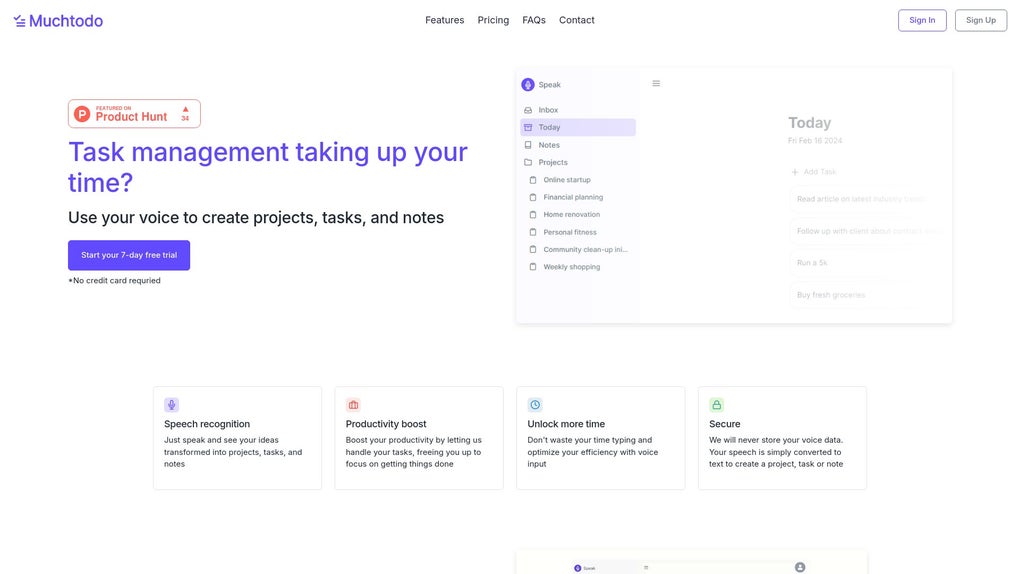Click the Notes book icon
Viewport: 1020px width, 574px height.
(528, 145)
